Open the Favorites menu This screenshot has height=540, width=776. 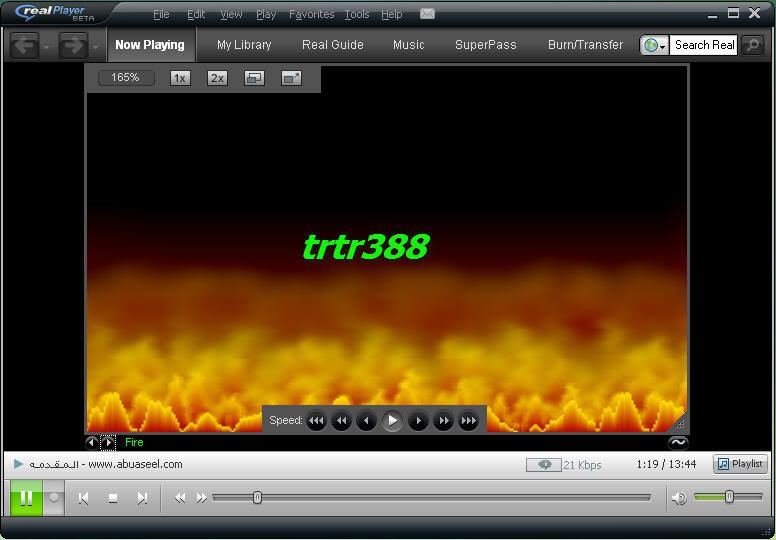(311, 14)
